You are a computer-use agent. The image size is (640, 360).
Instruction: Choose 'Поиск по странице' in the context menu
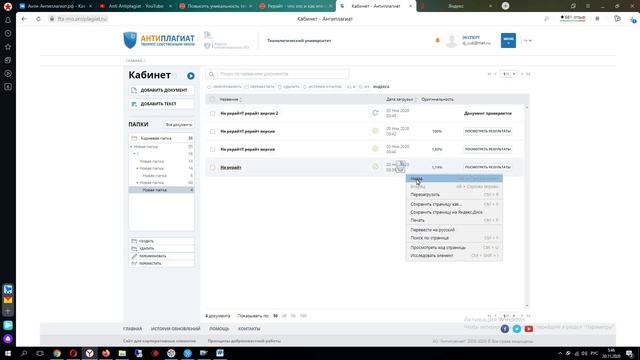point(454,238)
